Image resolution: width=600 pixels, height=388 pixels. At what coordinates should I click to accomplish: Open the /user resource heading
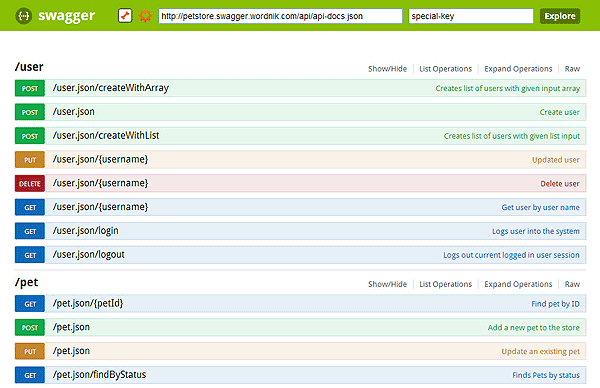(x=29, y=67)
